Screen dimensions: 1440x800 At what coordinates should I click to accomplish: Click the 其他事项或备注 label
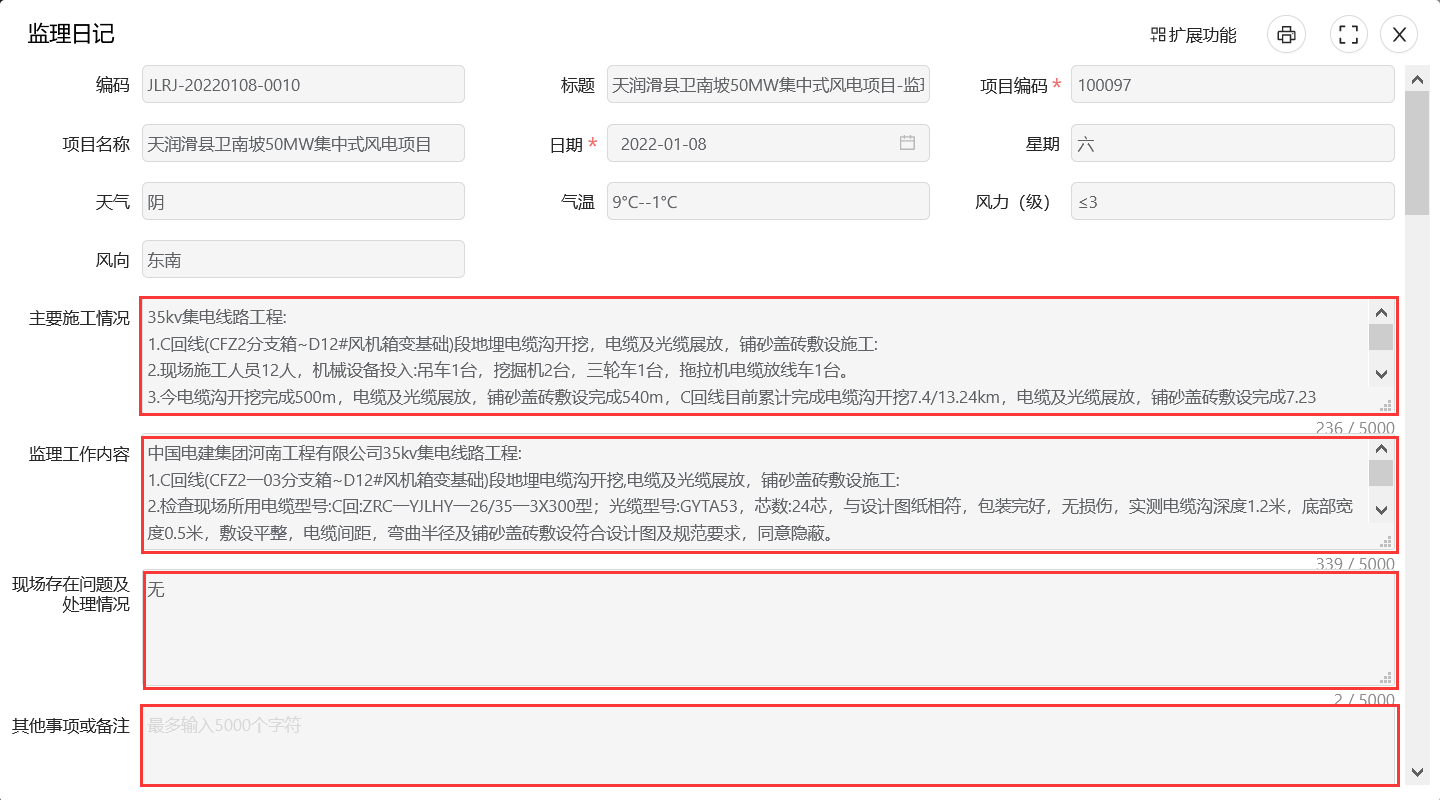[x=71, y=725]
